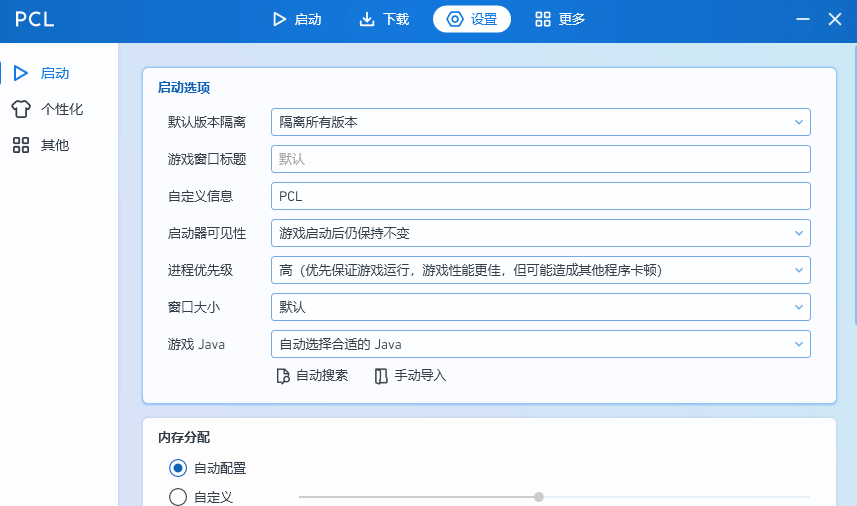The width and height of the screenshot is (857, 506).
Task: Go to 个性化 settings page
Action: point(61,109)
